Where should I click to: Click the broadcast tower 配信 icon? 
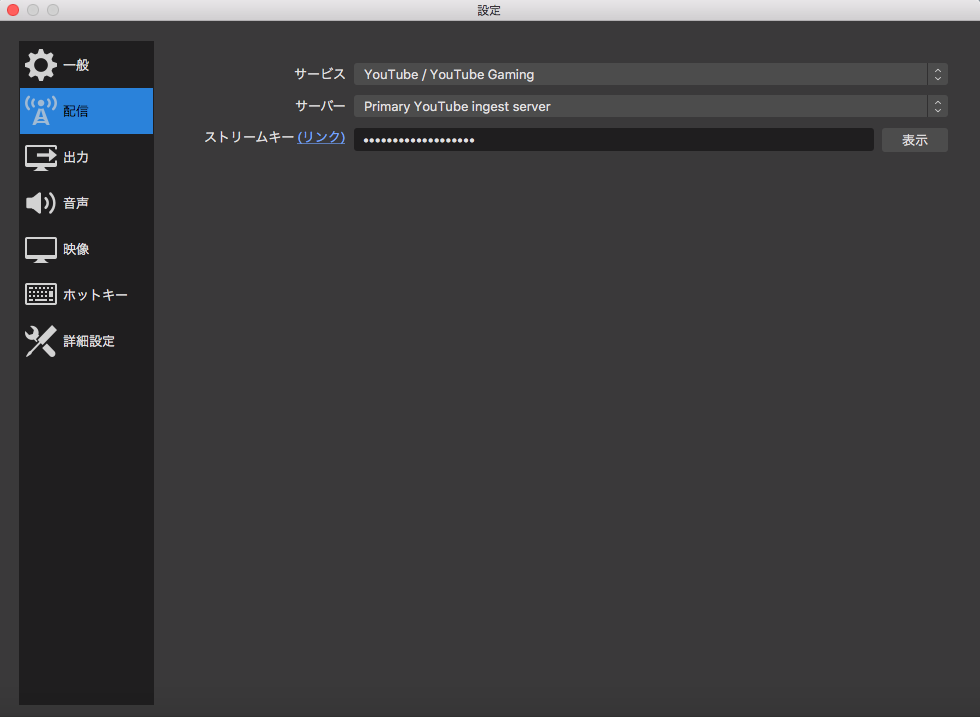point(41,111)
